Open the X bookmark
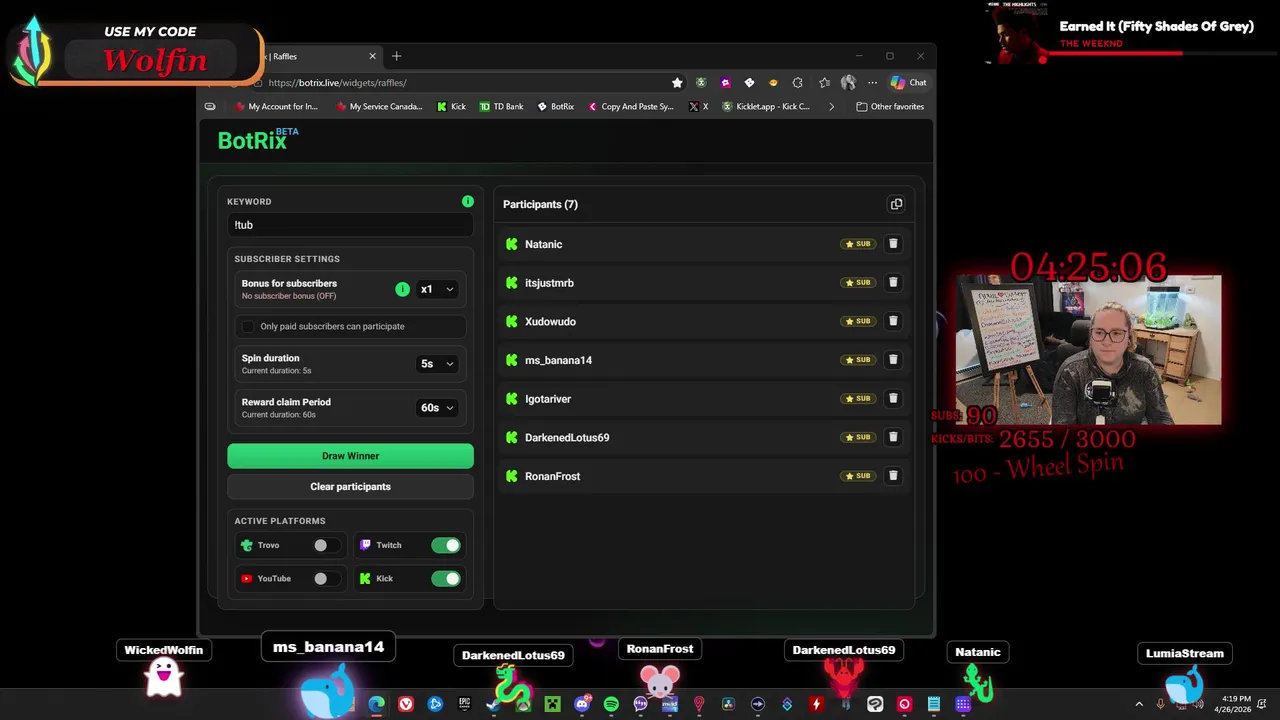The width and height of the screenshot is (1280, 720). tap(698, 107)
